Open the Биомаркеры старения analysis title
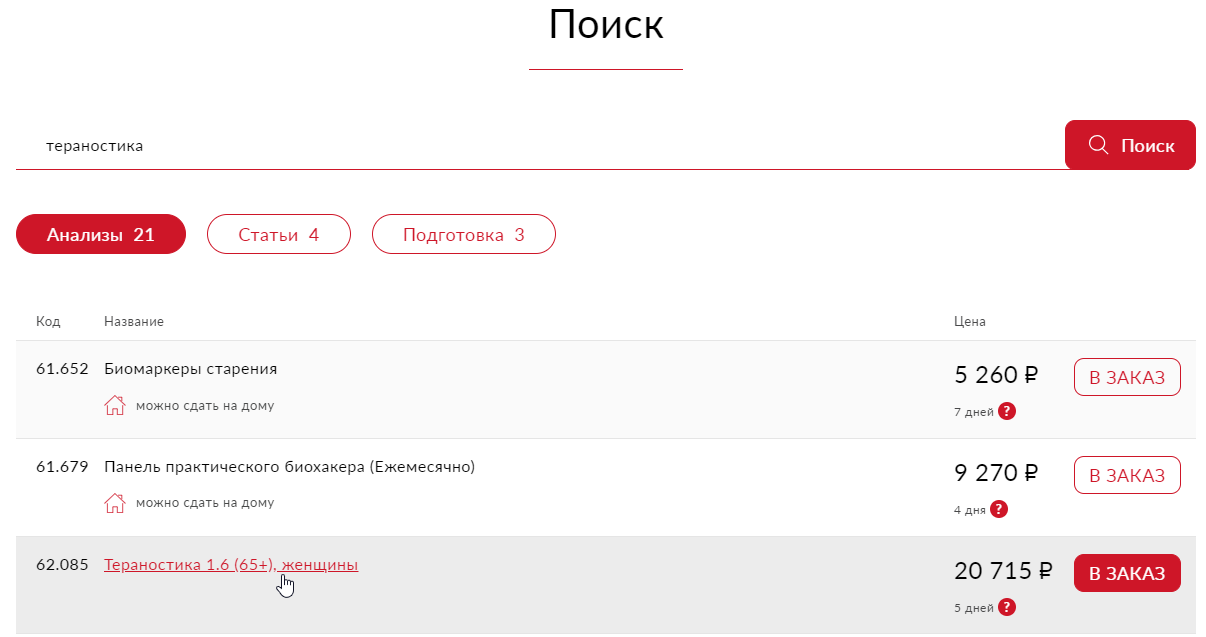The image size is (1206, 637). (x=191, y=369)
